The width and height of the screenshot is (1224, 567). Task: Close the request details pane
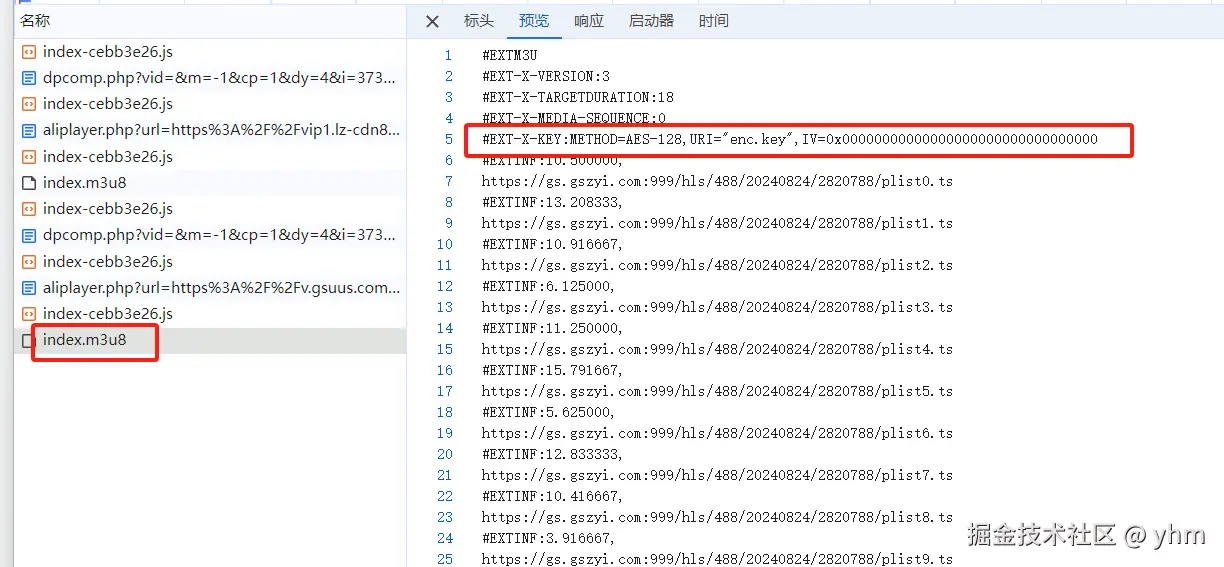432,21
